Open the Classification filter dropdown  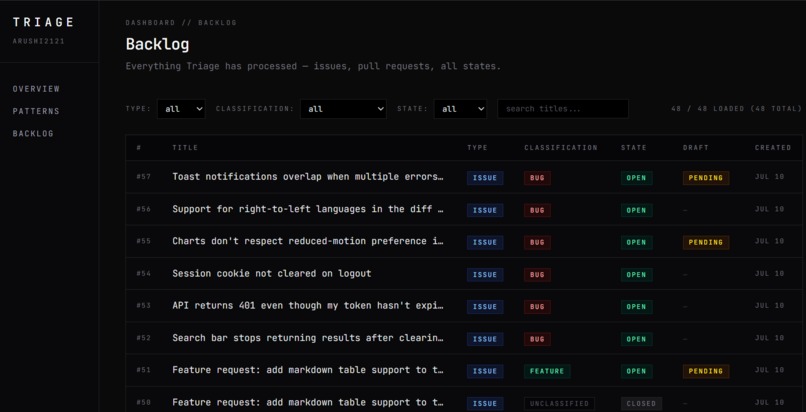(343, 109)
